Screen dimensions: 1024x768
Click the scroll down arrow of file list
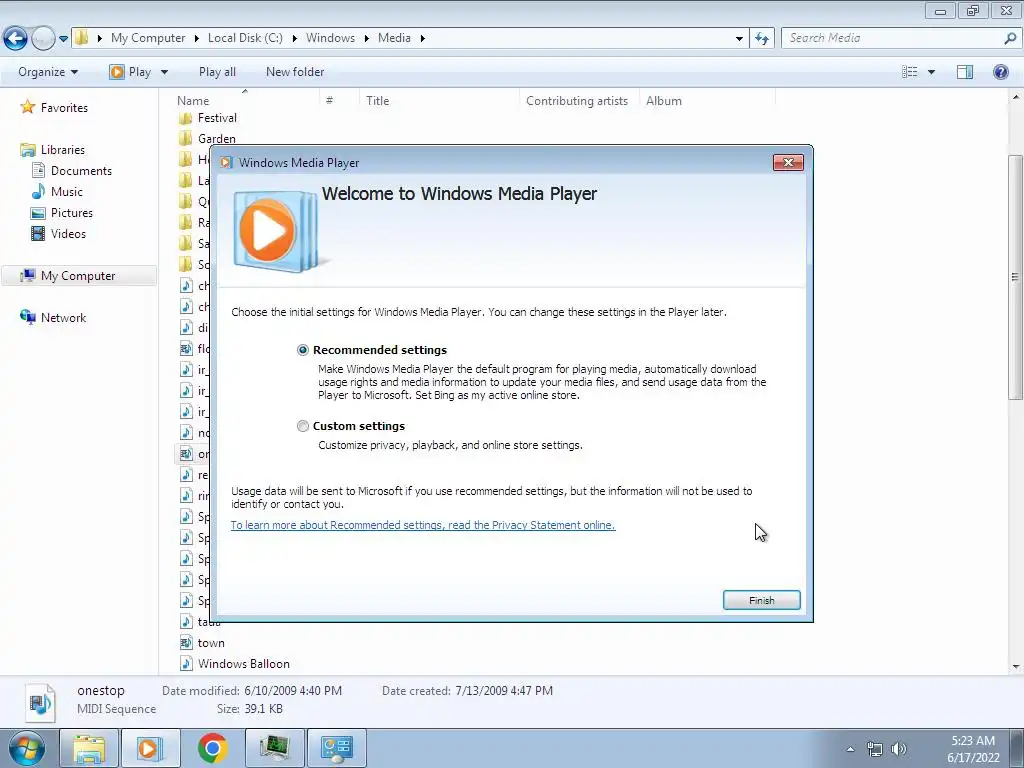tap(1015, 667)
